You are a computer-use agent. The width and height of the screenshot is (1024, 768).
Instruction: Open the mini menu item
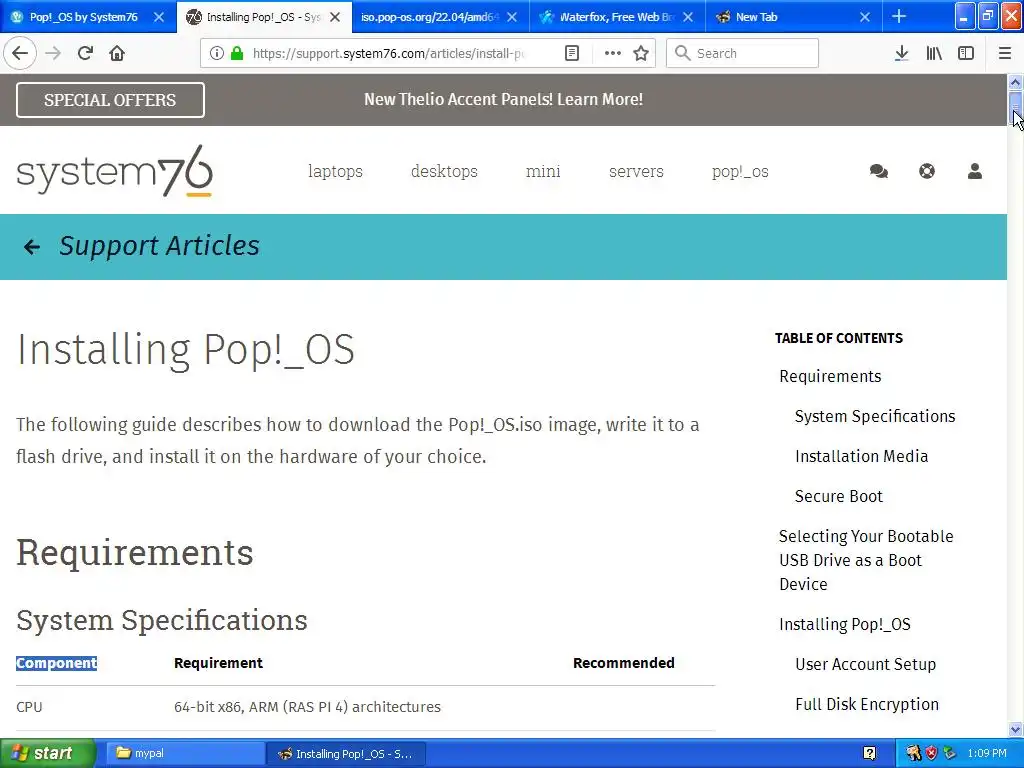pyautogui.click(x=543, y=171)
